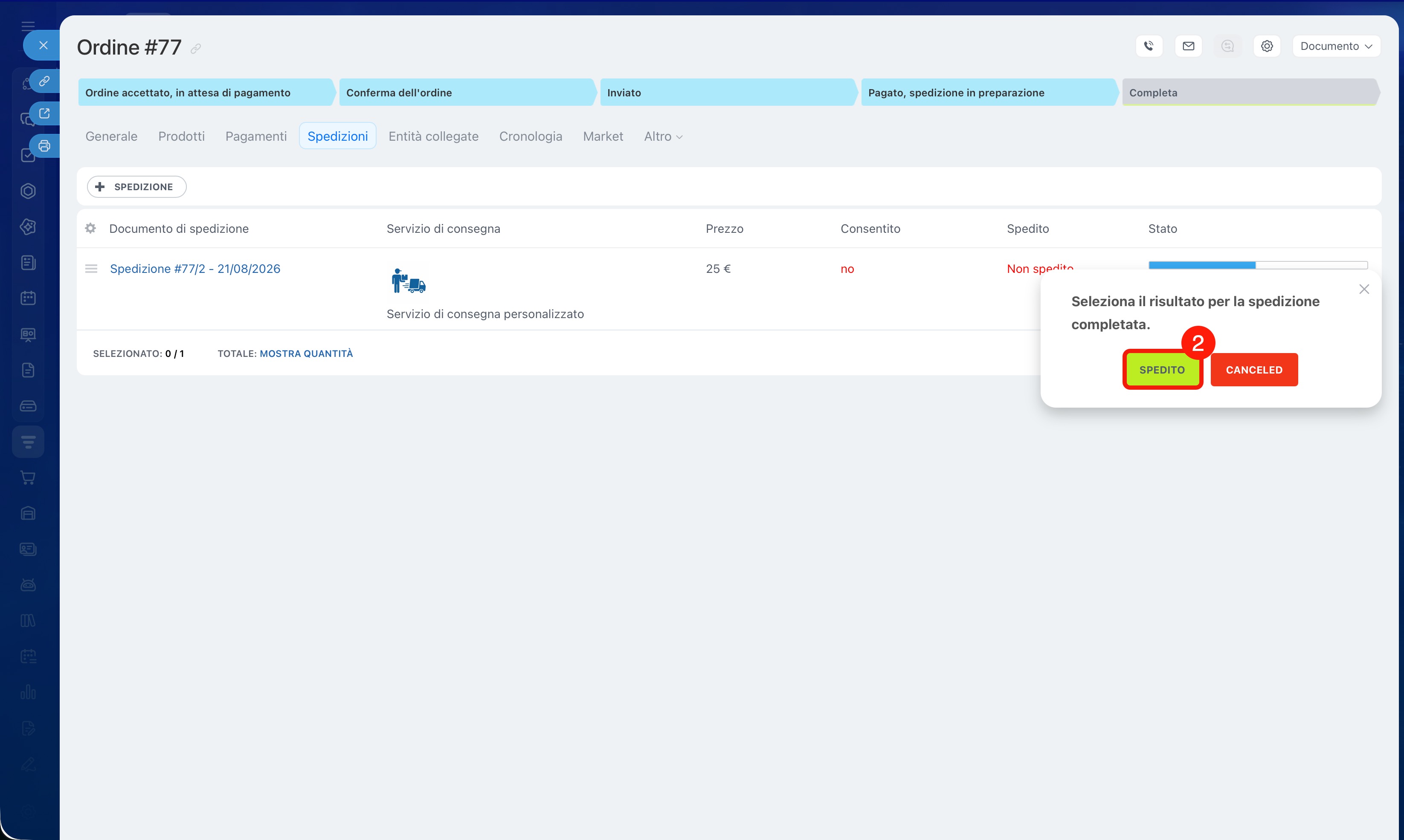Mark the shipment as SPEDITO
This screenshot has width=1404, height=840.
pyautogui.click(x=1162, y=370)
